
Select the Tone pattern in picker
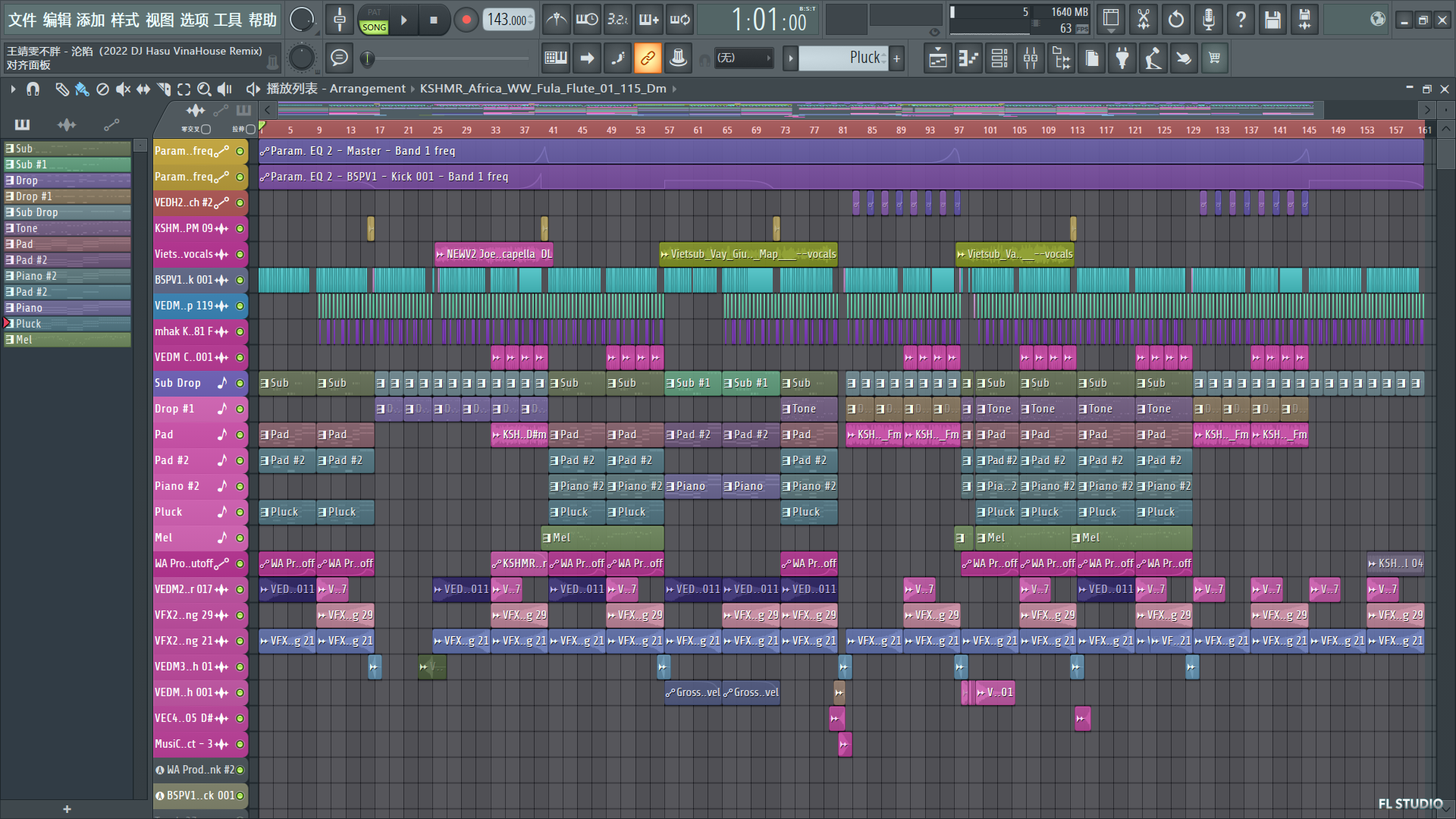(67, 228)
